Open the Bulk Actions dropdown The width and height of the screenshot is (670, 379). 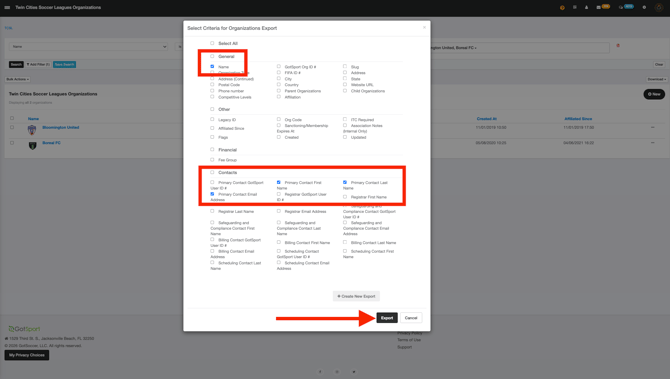point(18,79)
